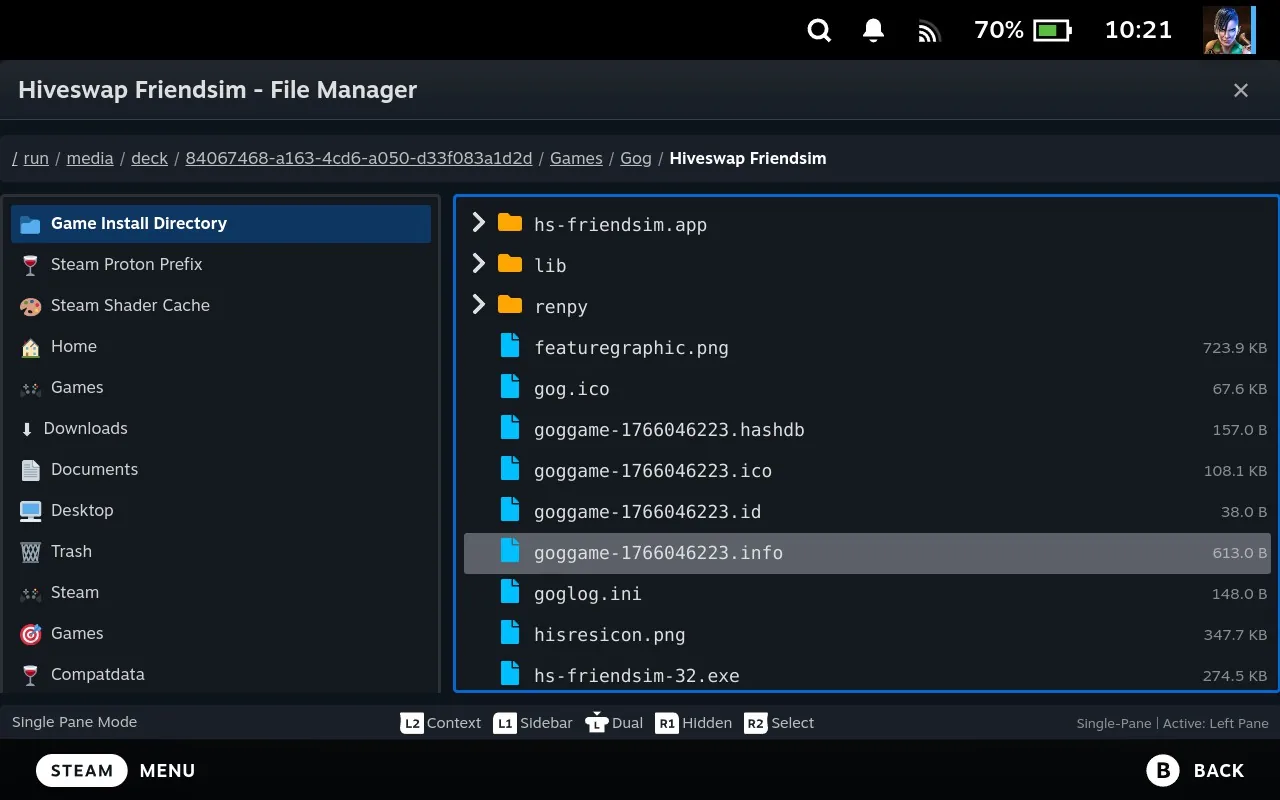Click the B BACK button
The image size is (1280, 800).
pyautogui.click(x=1195, y=771)
